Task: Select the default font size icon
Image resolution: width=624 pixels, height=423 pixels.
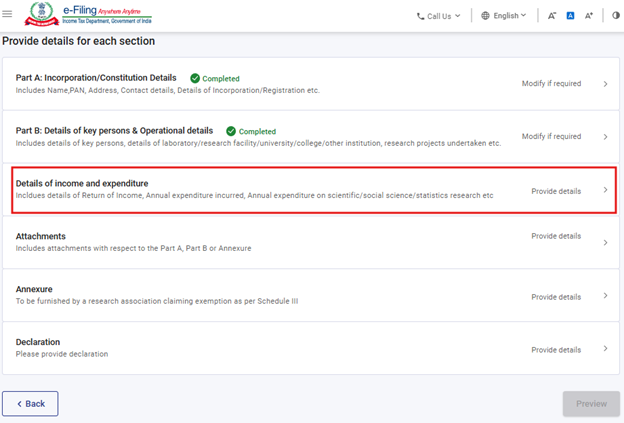Action: pos(570,16)
